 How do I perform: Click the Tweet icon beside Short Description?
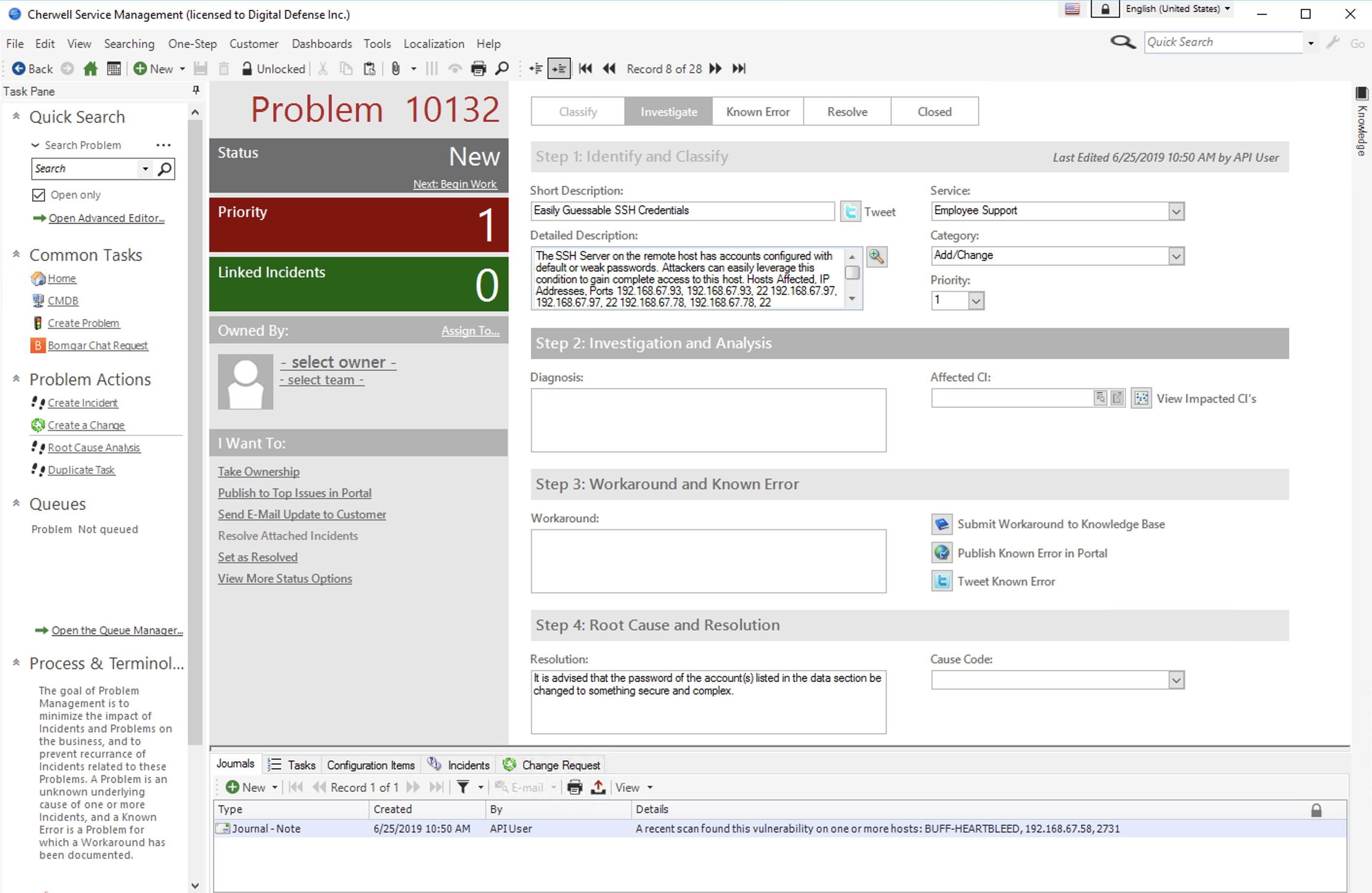[850, 211]
